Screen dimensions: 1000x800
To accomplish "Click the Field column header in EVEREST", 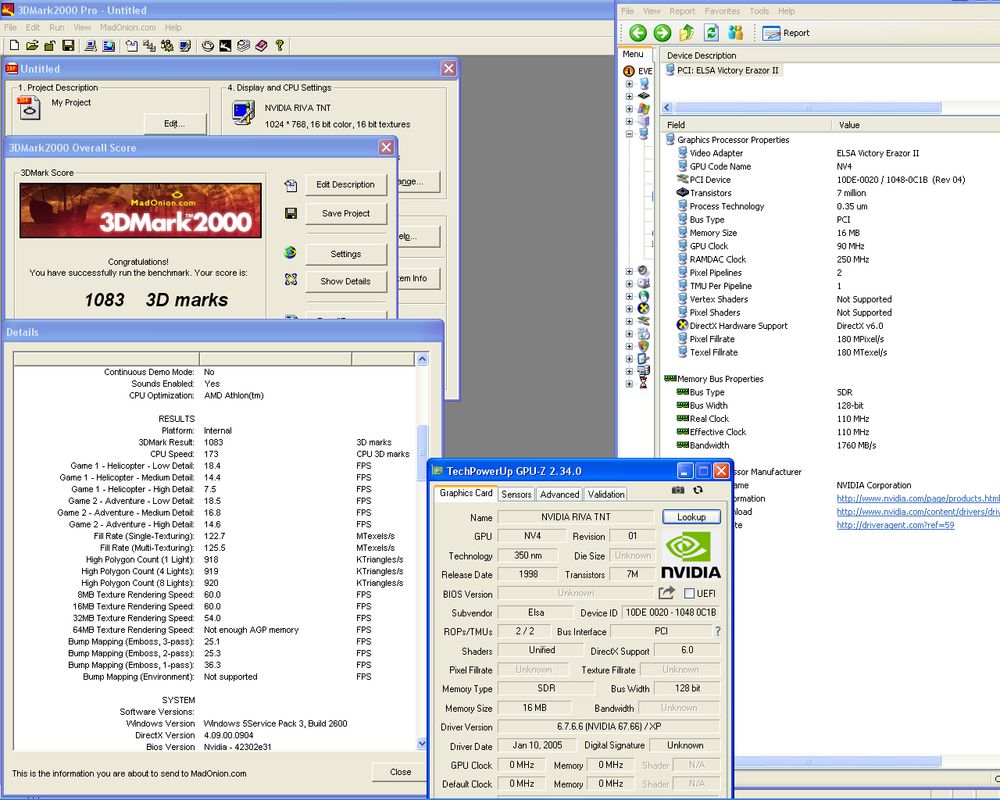I will (746, 124).
